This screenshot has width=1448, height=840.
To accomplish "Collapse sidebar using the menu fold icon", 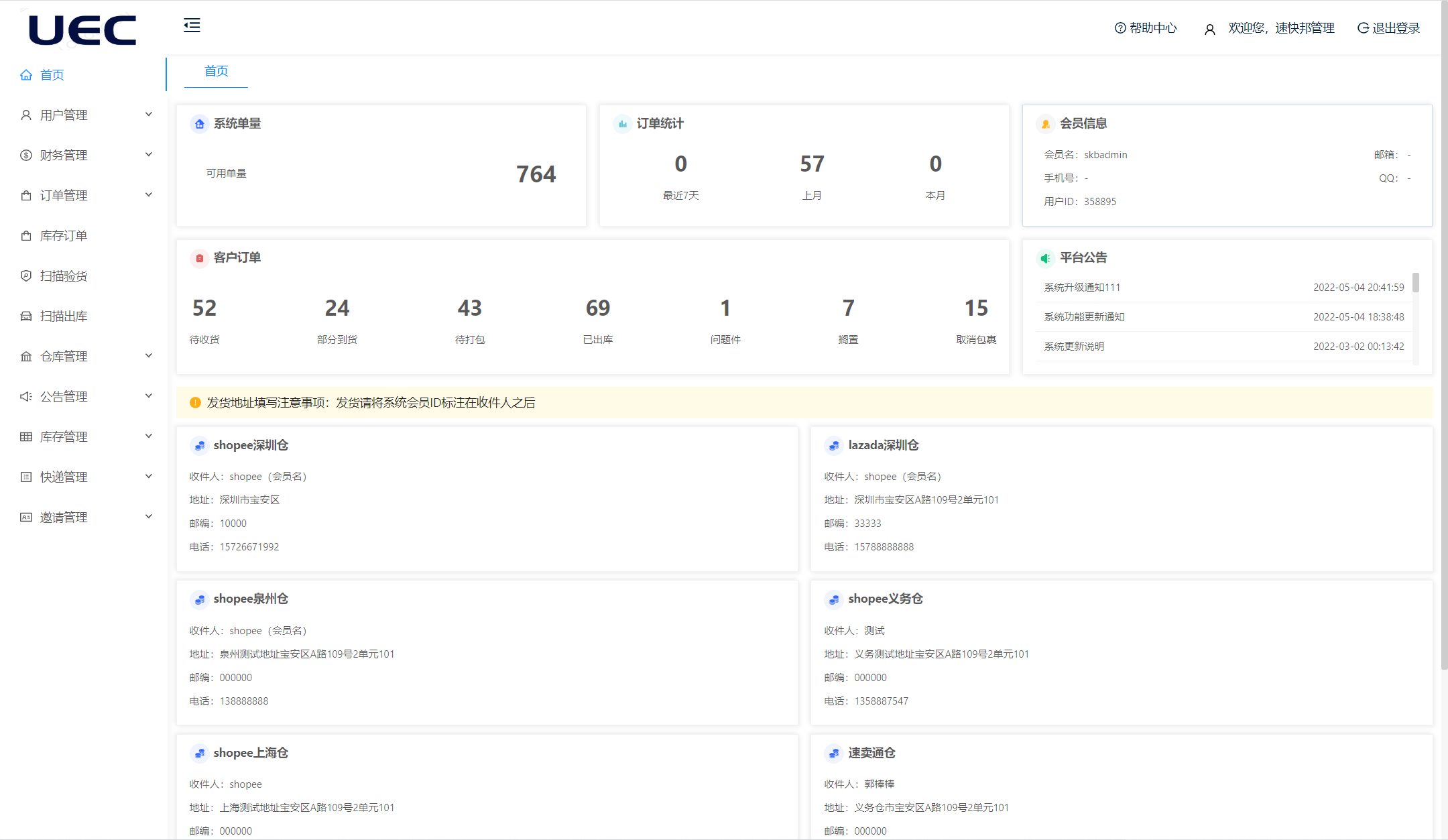I will (x=192, y=25).
